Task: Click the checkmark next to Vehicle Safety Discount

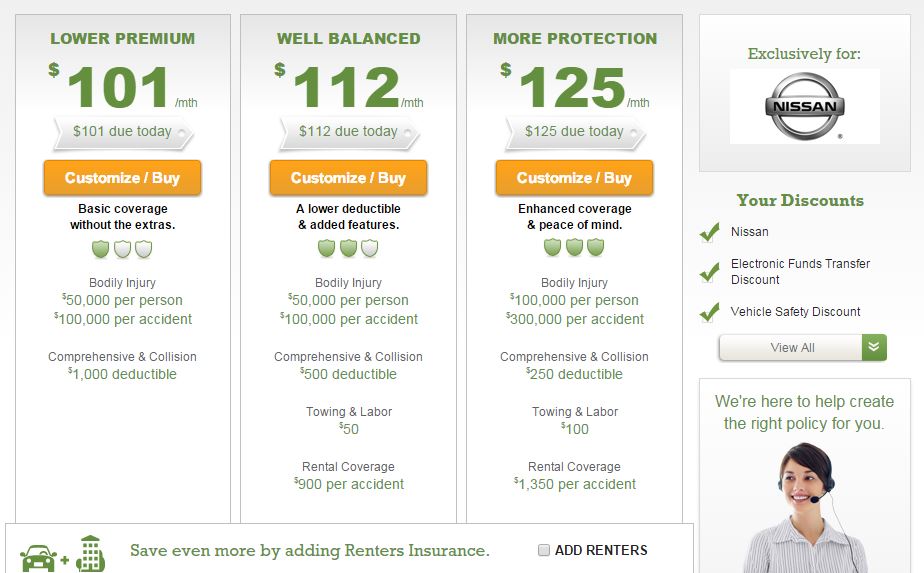Action: [710, 312]
